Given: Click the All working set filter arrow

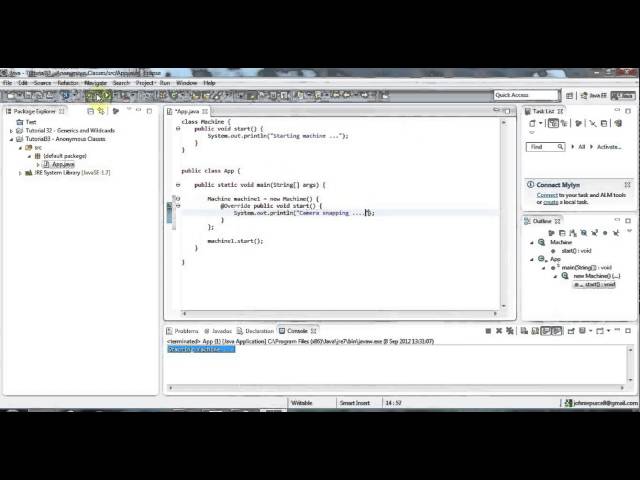Looking at the screenshot, I should [x=573, y=147].
